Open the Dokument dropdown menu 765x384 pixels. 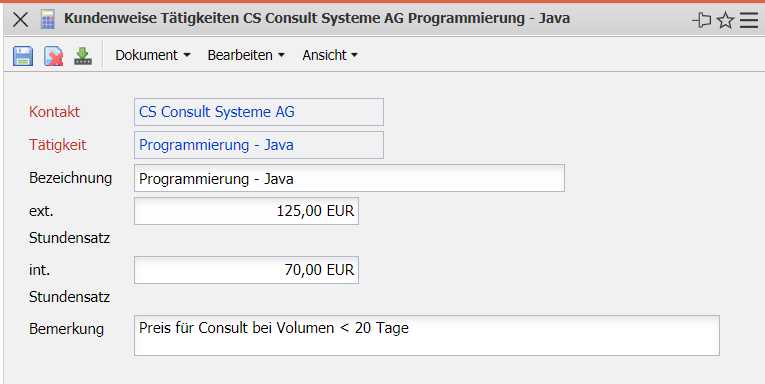pyautogui.click(x=153, y=55)
